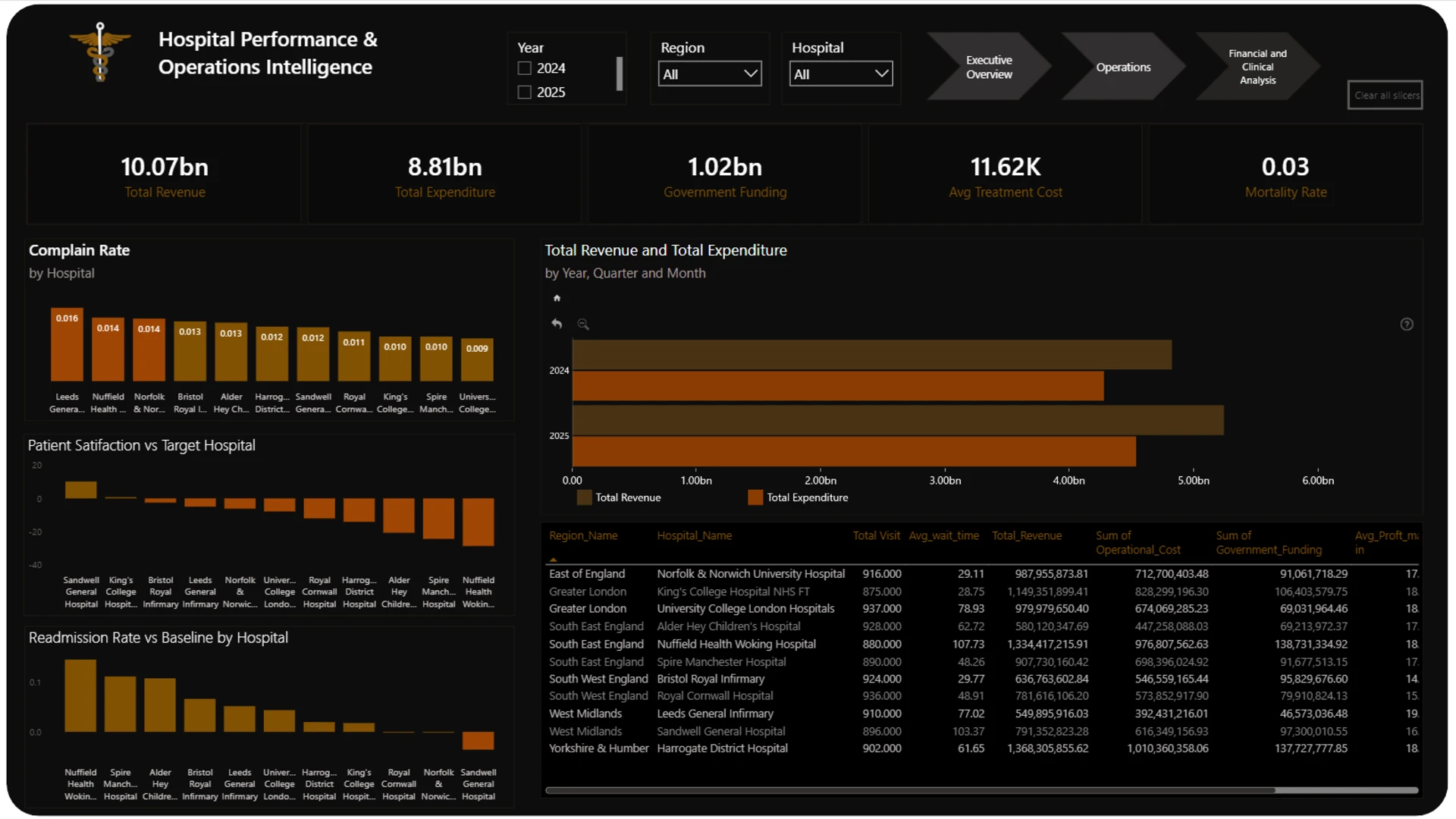1456x819 pixels.
Task: Switch to the Operations page tab
Action: [x=1122, y=67]
